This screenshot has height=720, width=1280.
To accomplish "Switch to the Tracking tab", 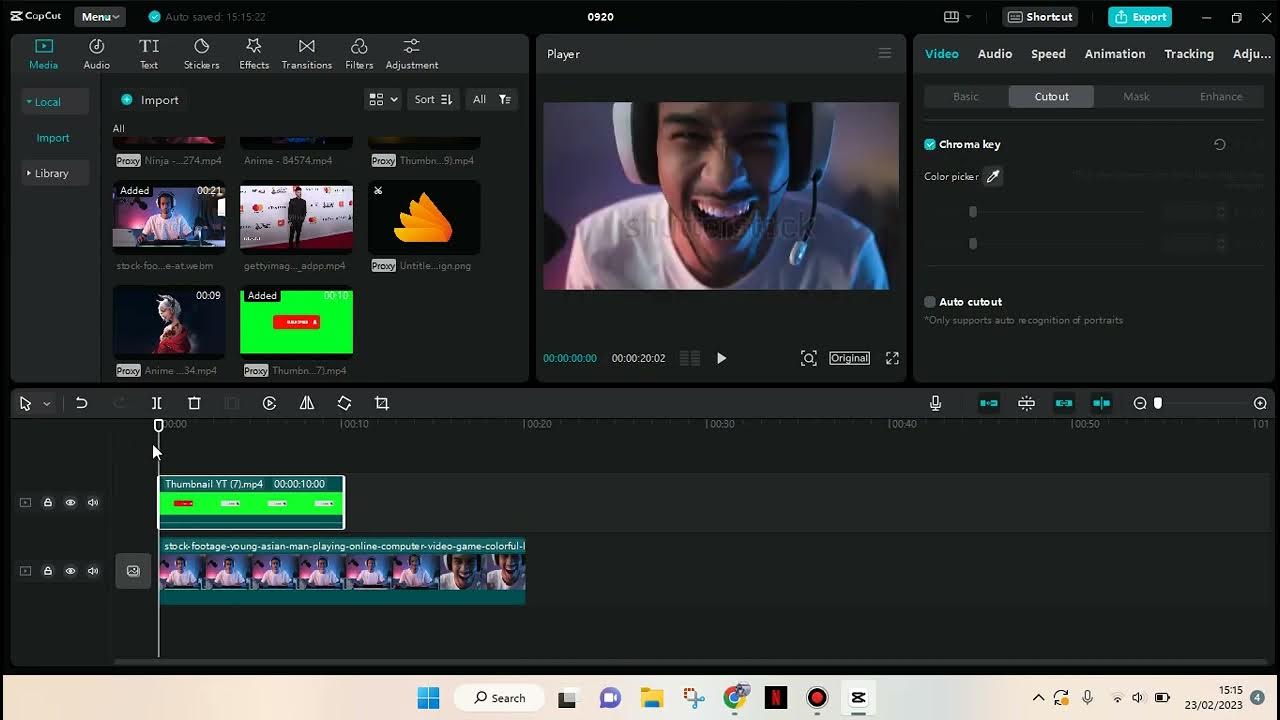I will coord(1189,54).
